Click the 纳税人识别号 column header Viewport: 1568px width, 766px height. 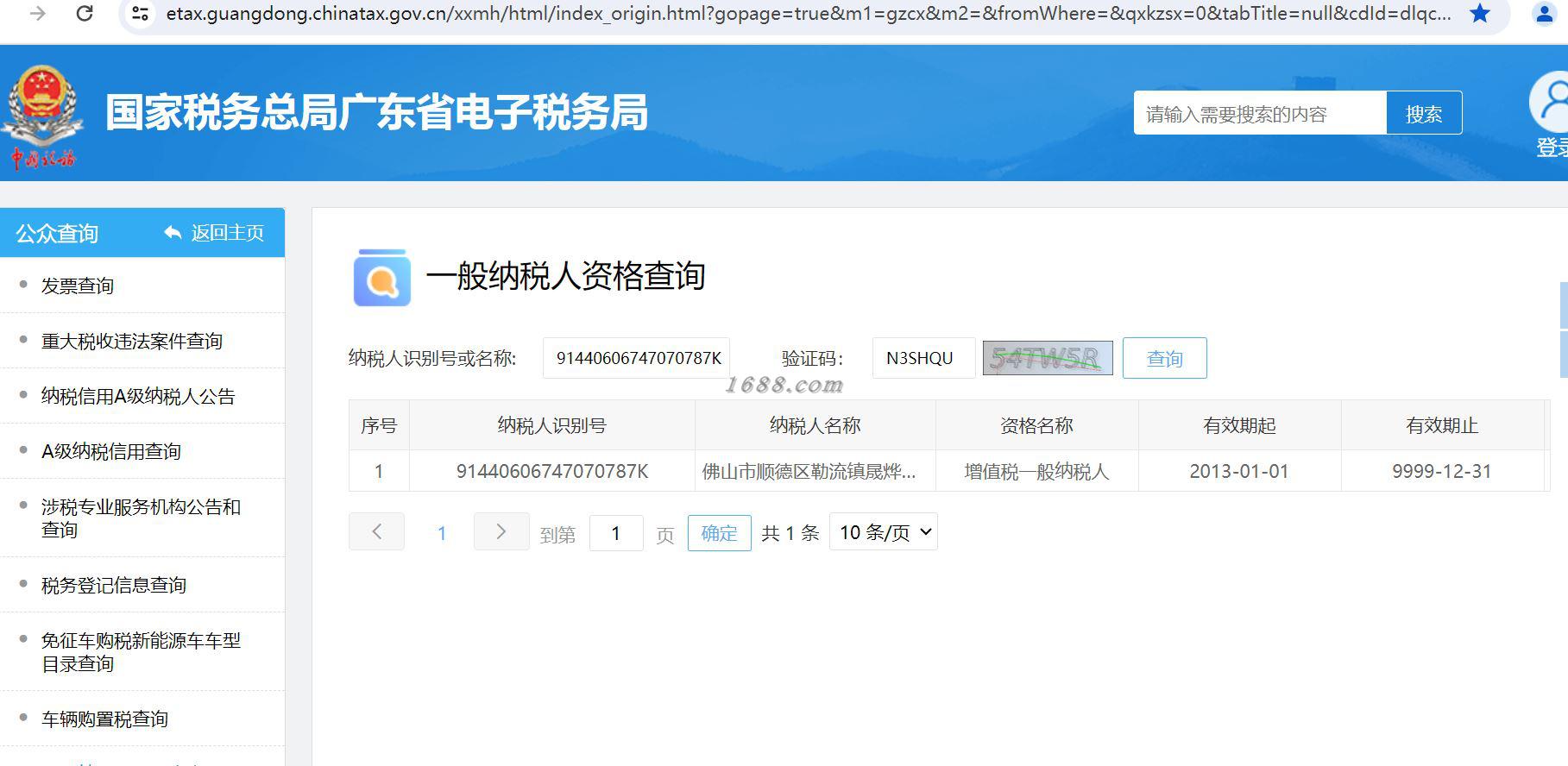[552, 425]
